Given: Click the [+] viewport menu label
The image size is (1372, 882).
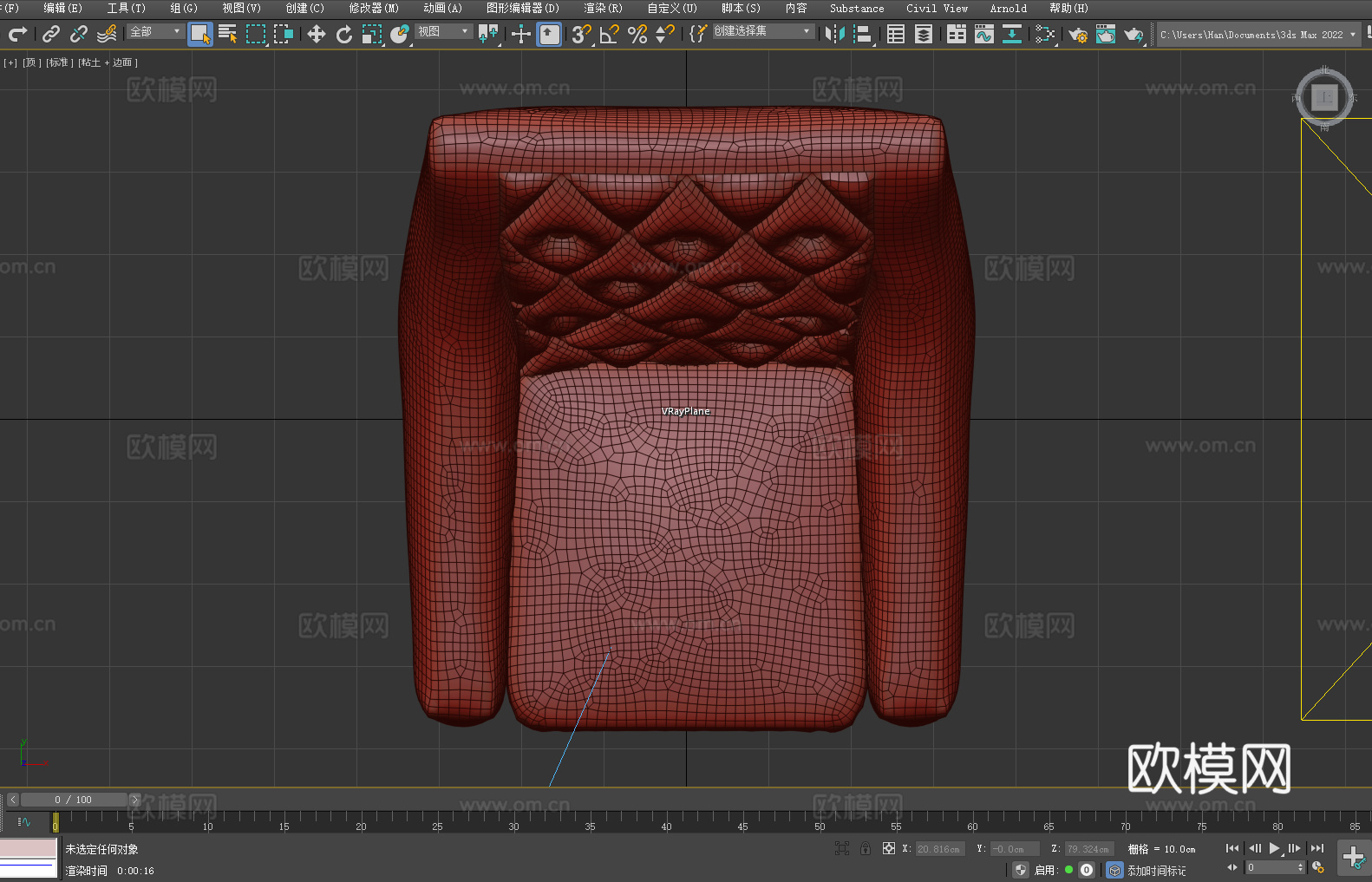Looking at the screenshot, I should coord(10,62).
